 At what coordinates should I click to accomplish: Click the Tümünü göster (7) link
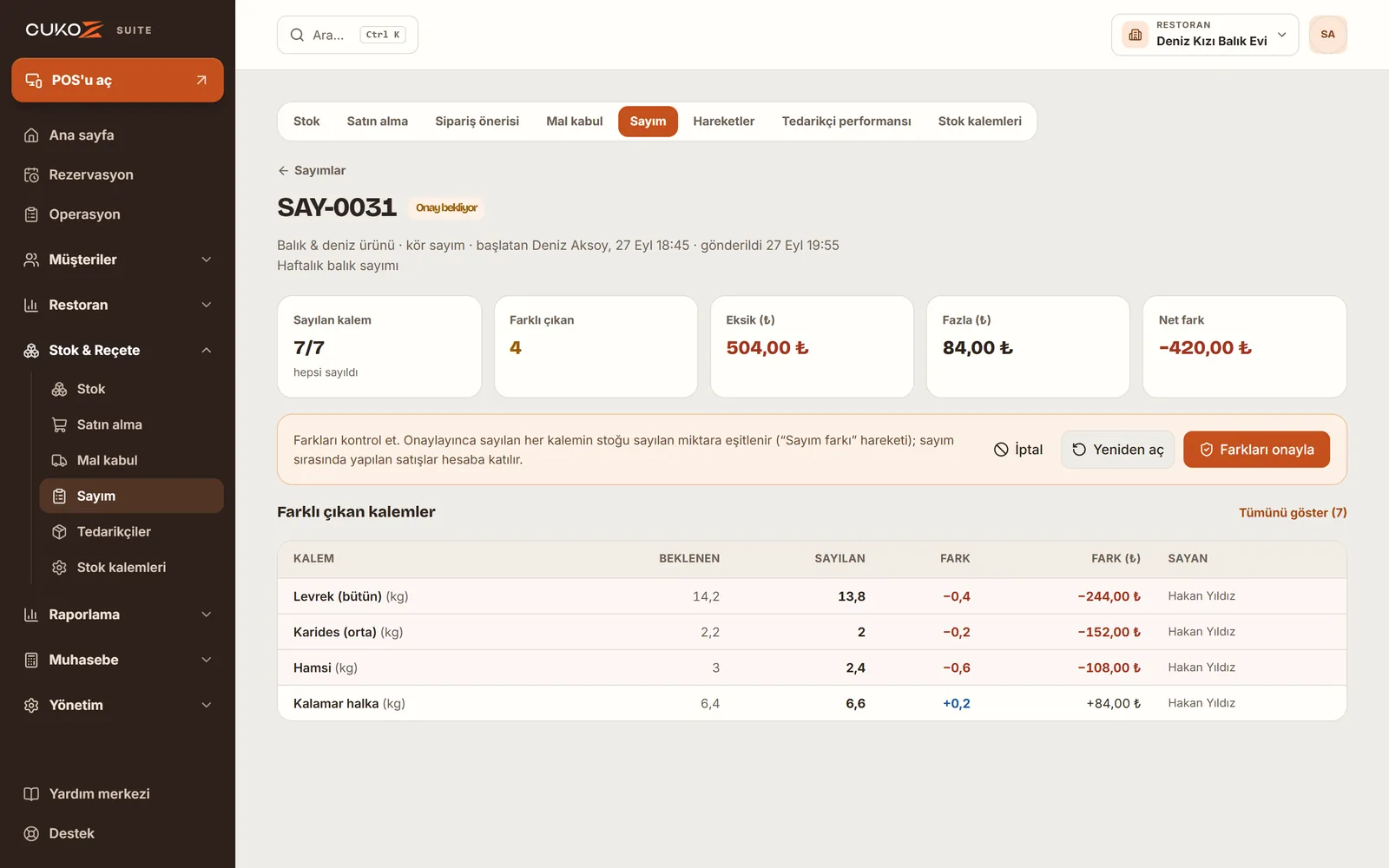click(1293, 513)
